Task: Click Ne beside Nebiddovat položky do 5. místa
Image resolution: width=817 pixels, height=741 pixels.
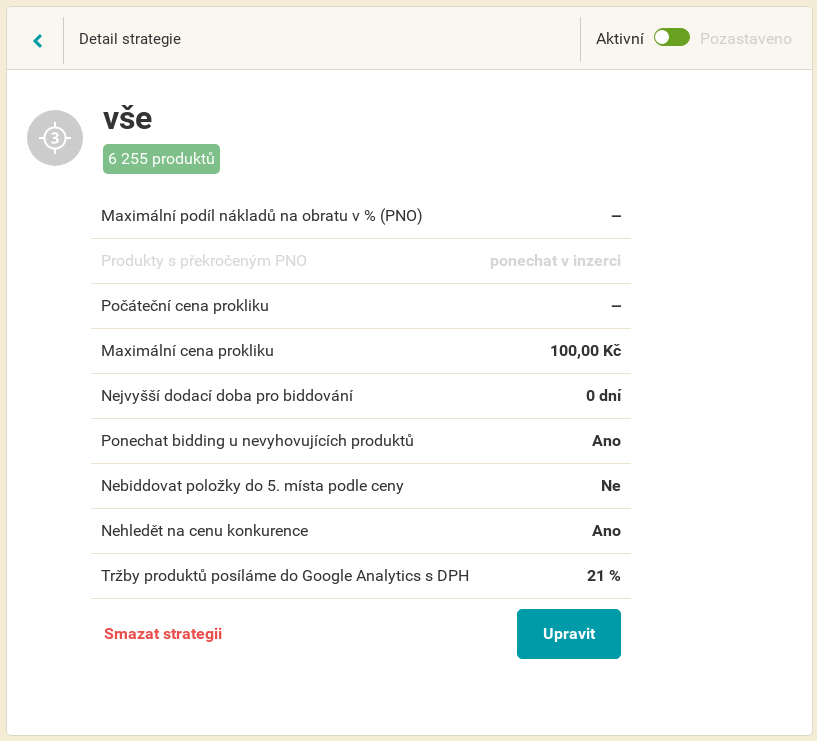Action: point(611,486)
